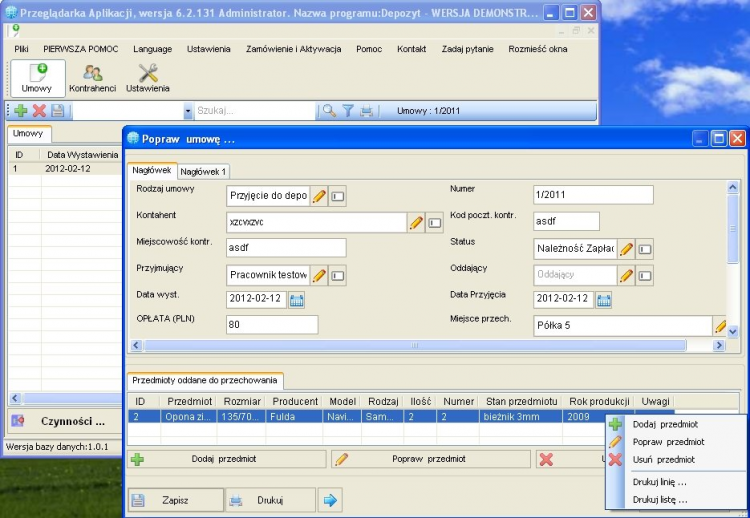Edit Przyjmujący with pencil icon
Image resolution: width=750 pixels, height=518 pixels.
click(319, 276)
